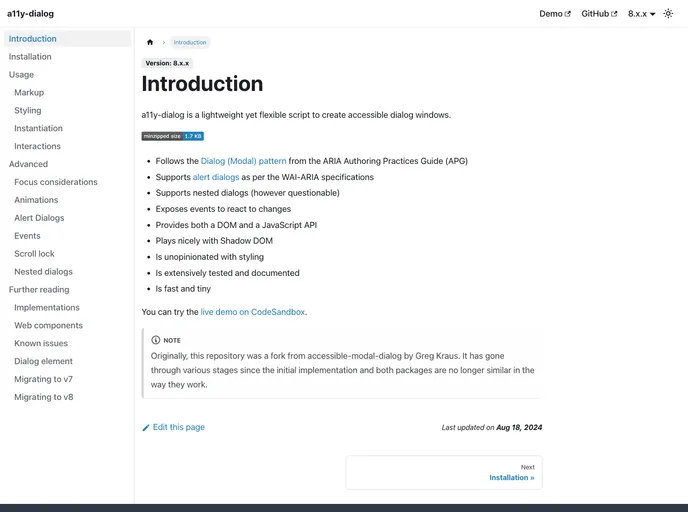
Task: Toggle dark/light mode sun icon
Action: 668,14
